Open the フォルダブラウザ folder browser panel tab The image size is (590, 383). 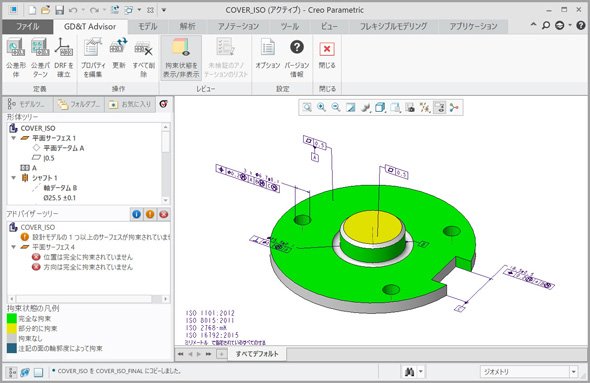pyautogui.click(x=79, y=104)
